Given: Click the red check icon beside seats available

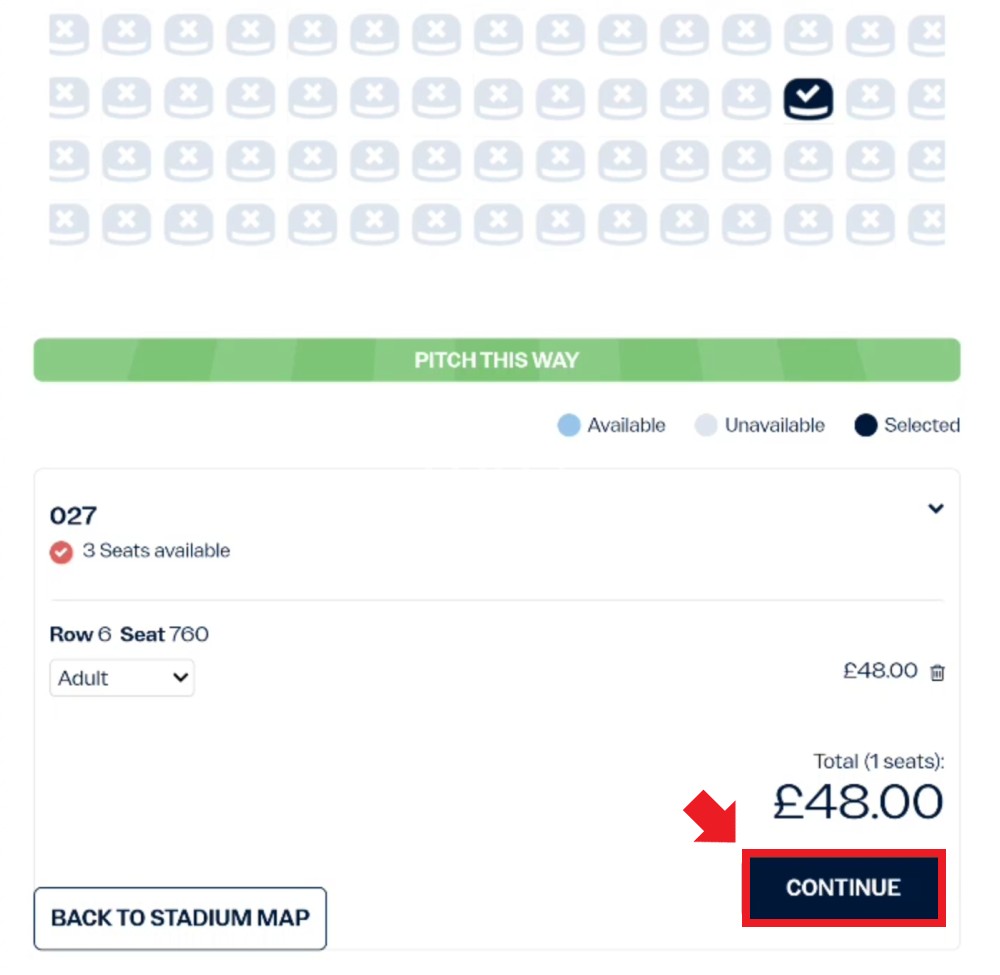Looking at the screenshot, I should pos(61,552).
